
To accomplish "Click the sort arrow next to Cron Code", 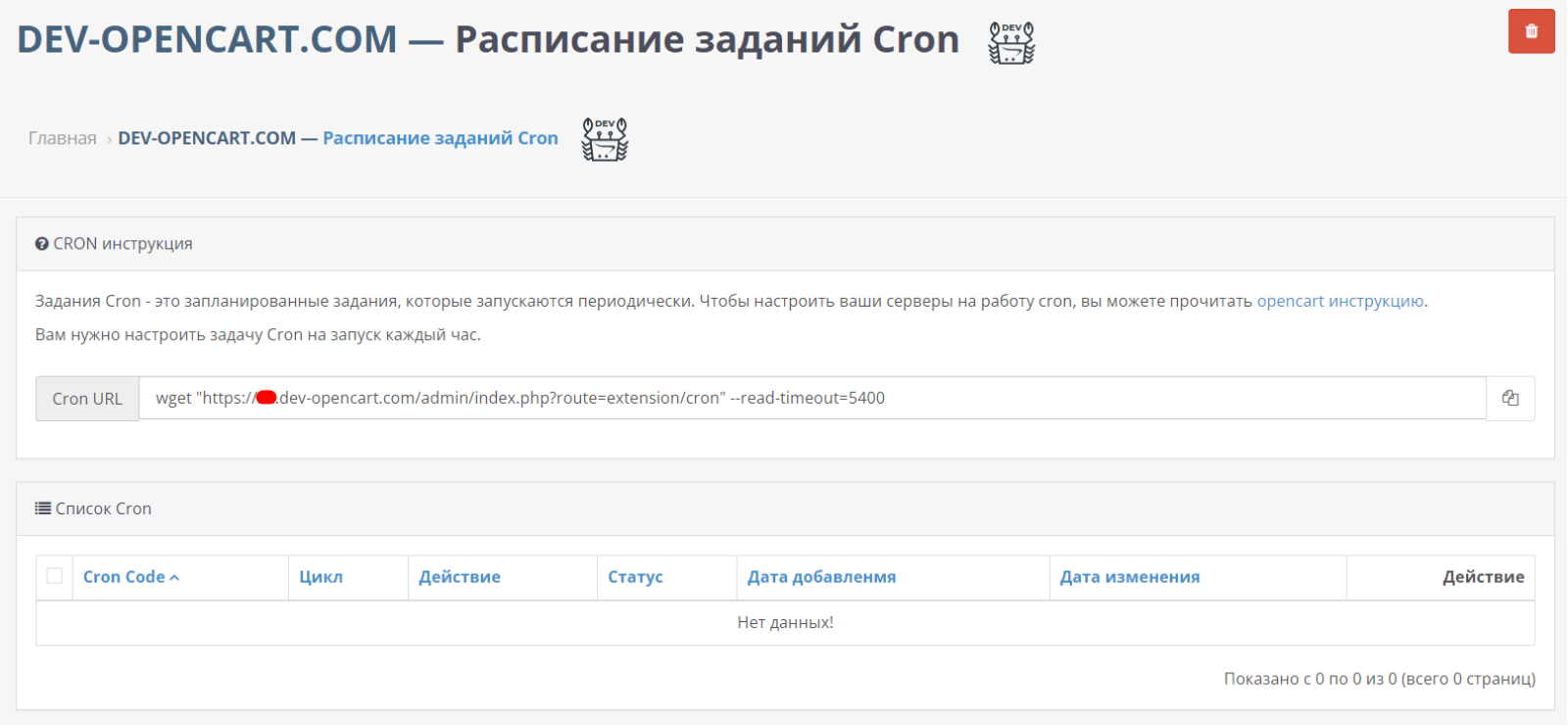I will pos(174,578).
